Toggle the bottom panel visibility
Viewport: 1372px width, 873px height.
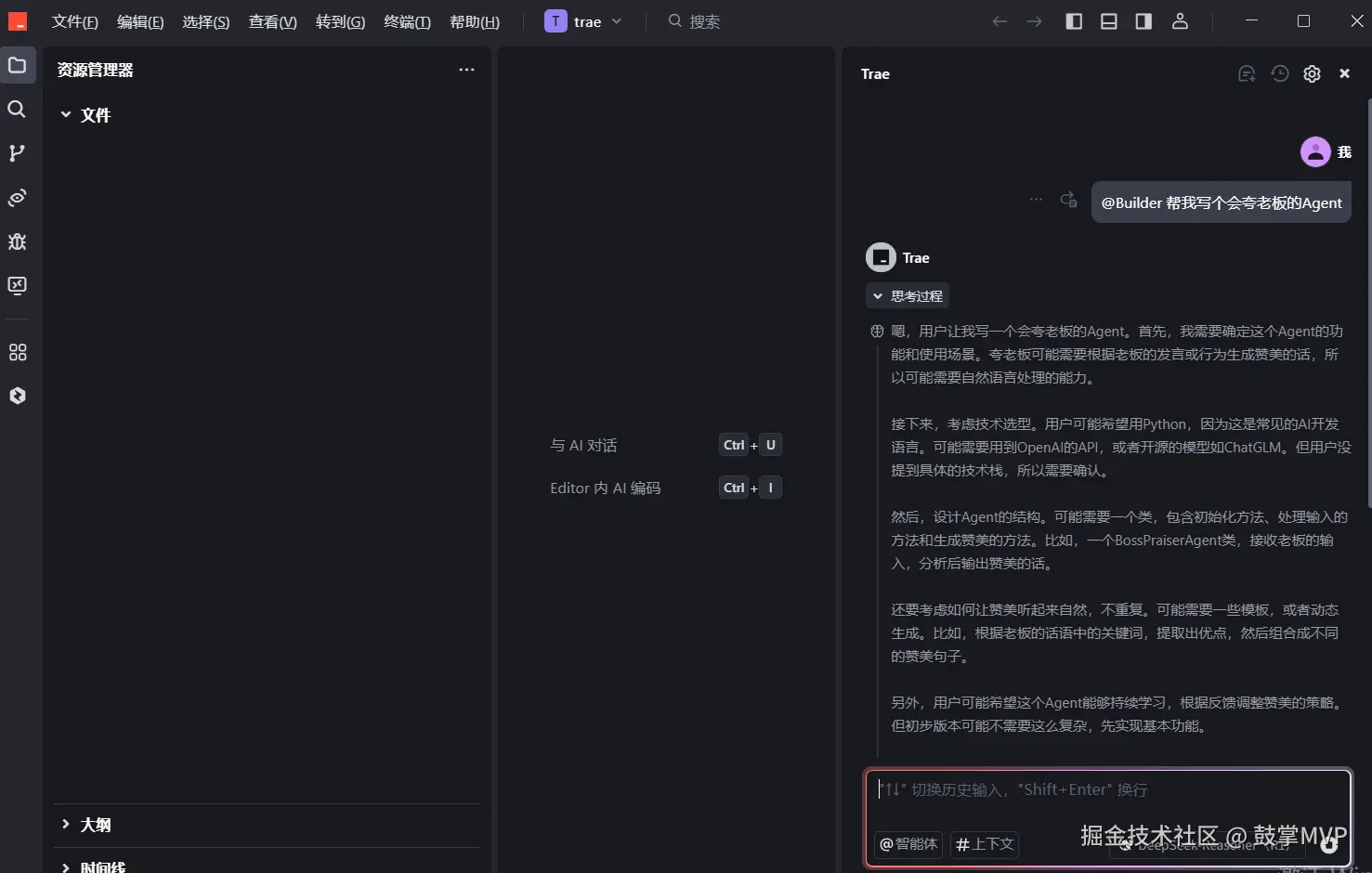tap(1108, 20)
